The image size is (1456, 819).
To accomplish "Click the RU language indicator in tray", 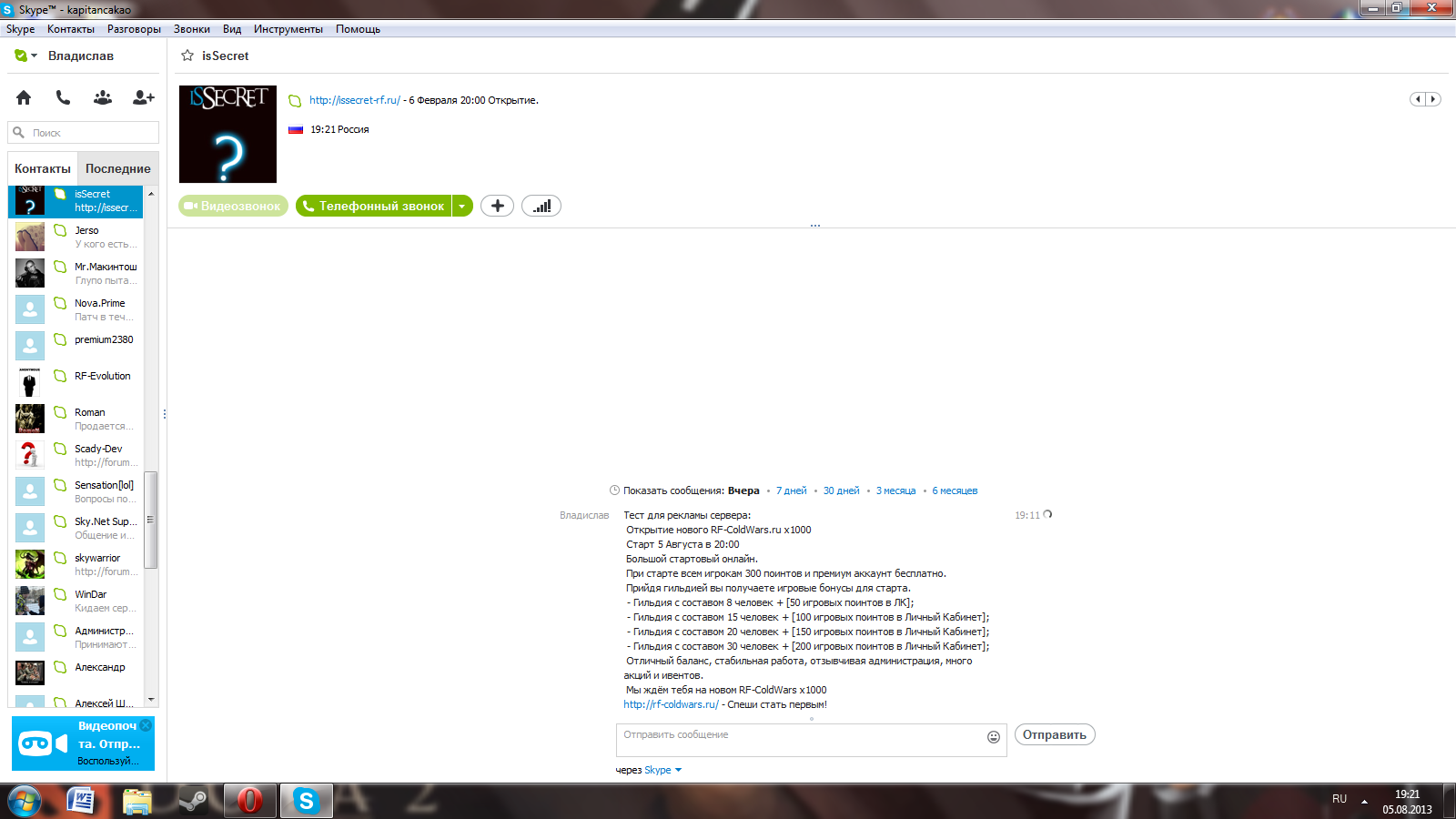I will tap(1340, 799).
